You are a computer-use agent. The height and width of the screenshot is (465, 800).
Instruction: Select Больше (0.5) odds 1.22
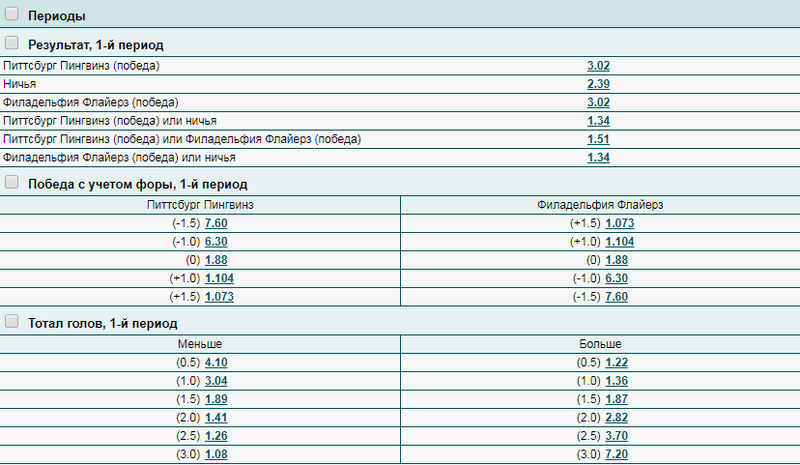(616, 363)
